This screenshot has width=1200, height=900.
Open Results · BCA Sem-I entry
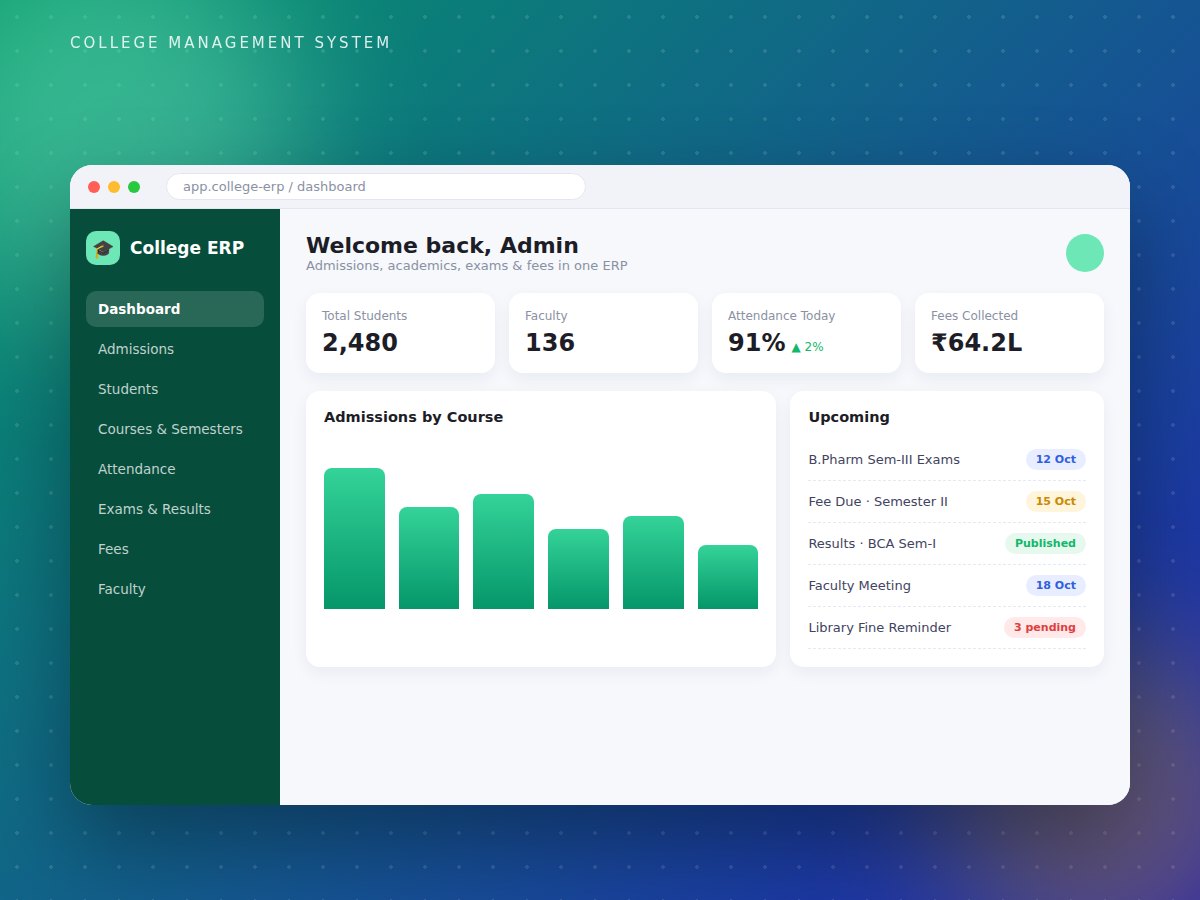[947, 544]
